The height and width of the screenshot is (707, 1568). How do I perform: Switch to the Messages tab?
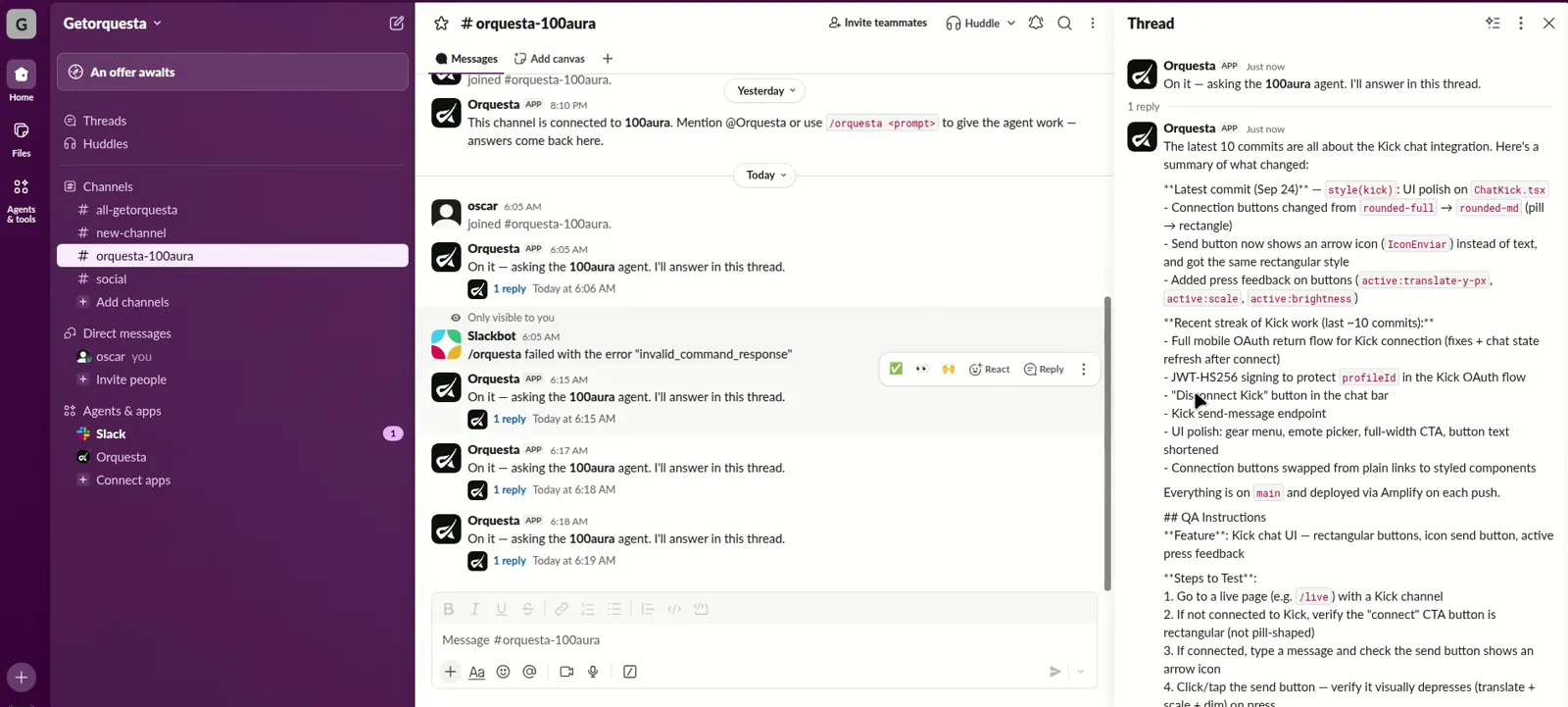[x=466, y=59]
